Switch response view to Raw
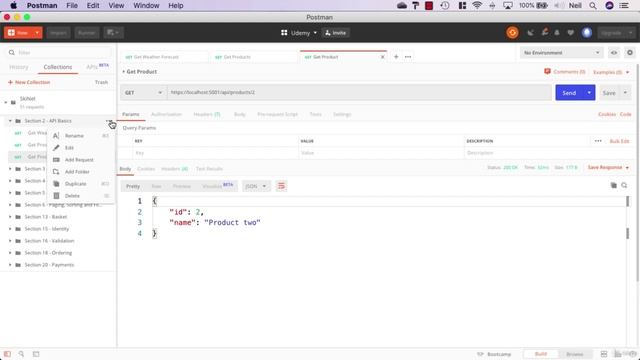This screenshot has width=640, height=360. pyautogui.click(x=156, y=186)
